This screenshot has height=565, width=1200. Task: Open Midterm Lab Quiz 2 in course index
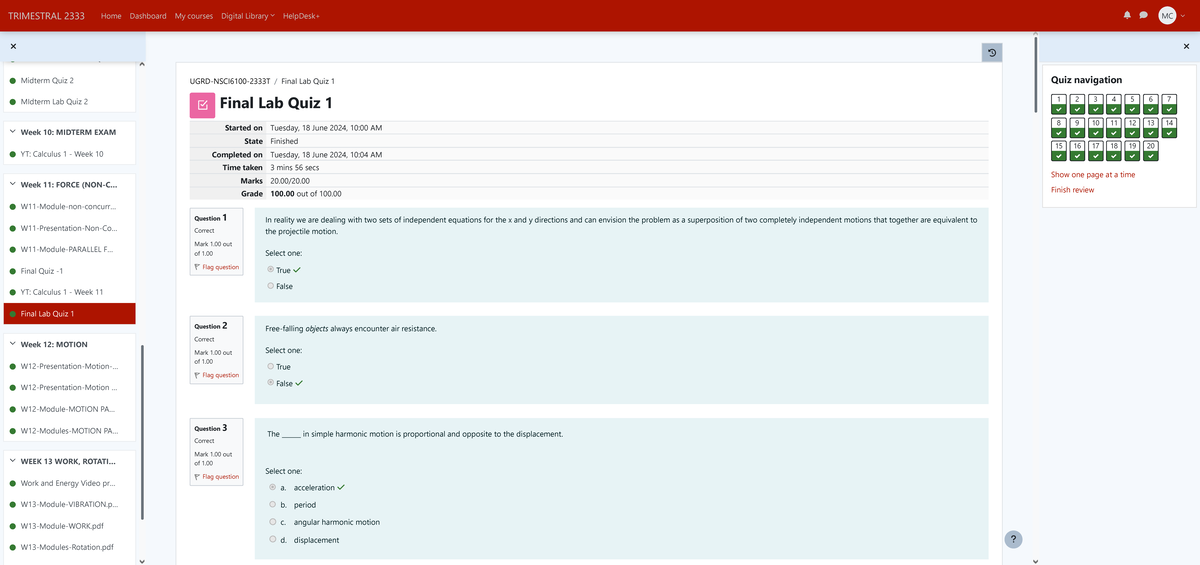pyautogui.click(x=55, y=102)
